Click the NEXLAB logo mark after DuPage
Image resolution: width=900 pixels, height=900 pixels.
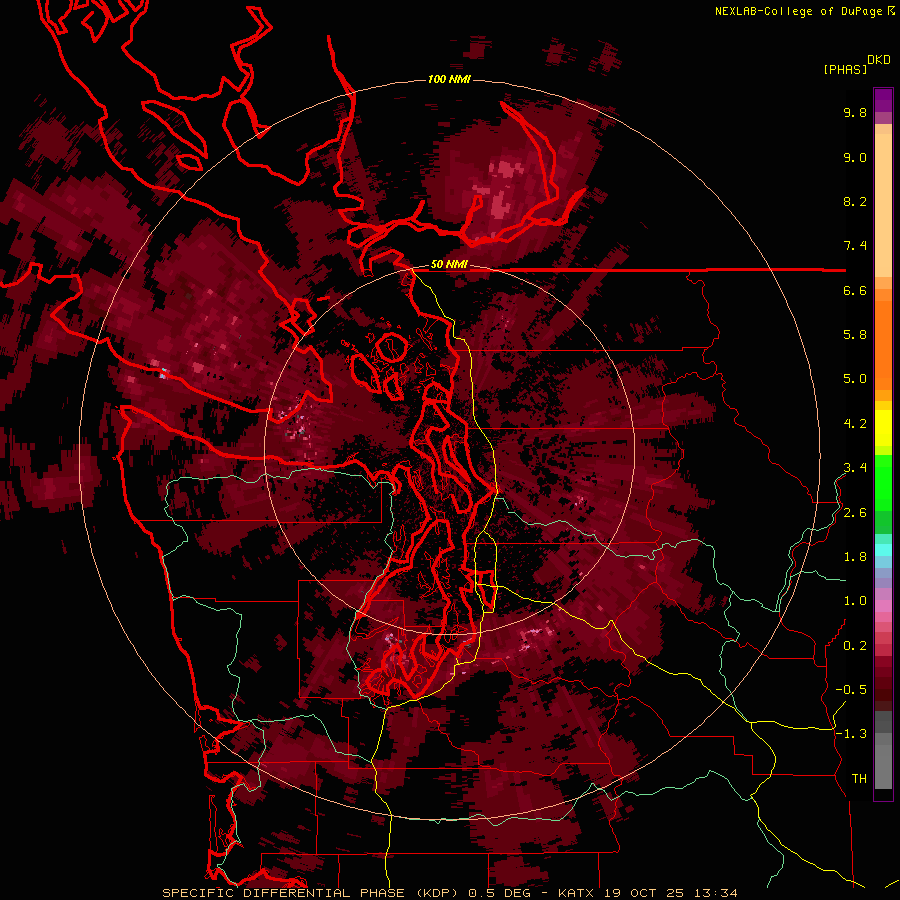coord(890,10)
